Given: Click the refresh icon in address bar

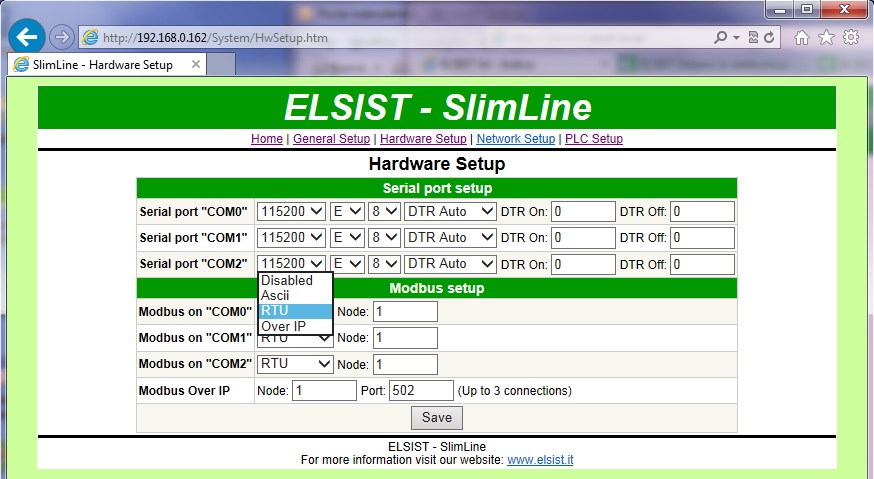Looking at the screenshot, I should click(x=769, y=37).
